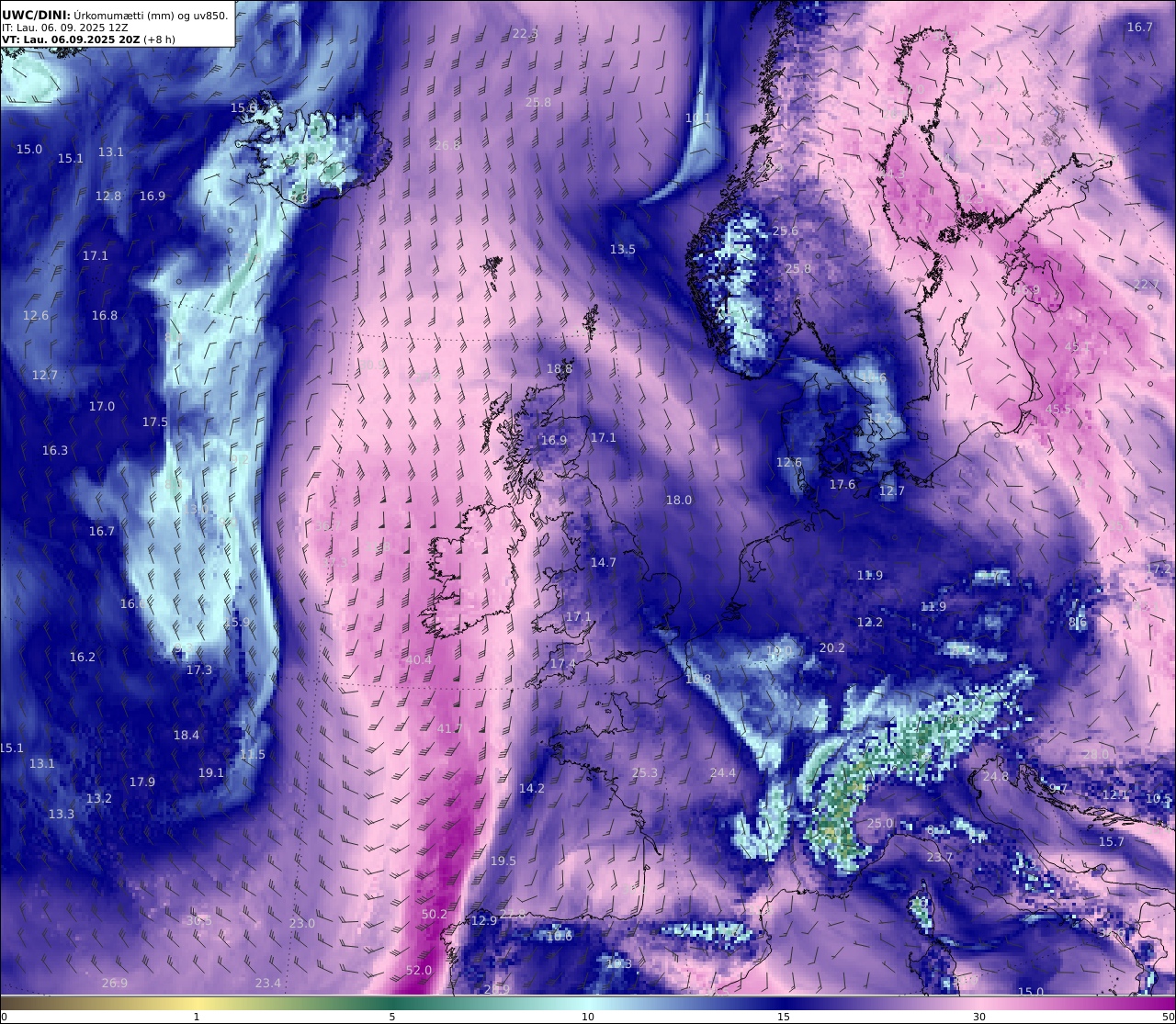Click the map value 17.6

[842, 485]
